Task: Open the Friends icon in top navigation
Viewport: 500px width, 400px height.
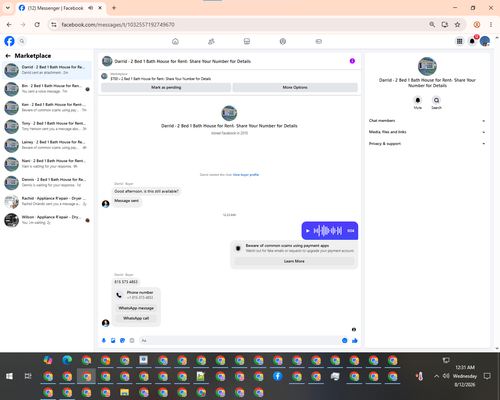Action: pos(211,41)
